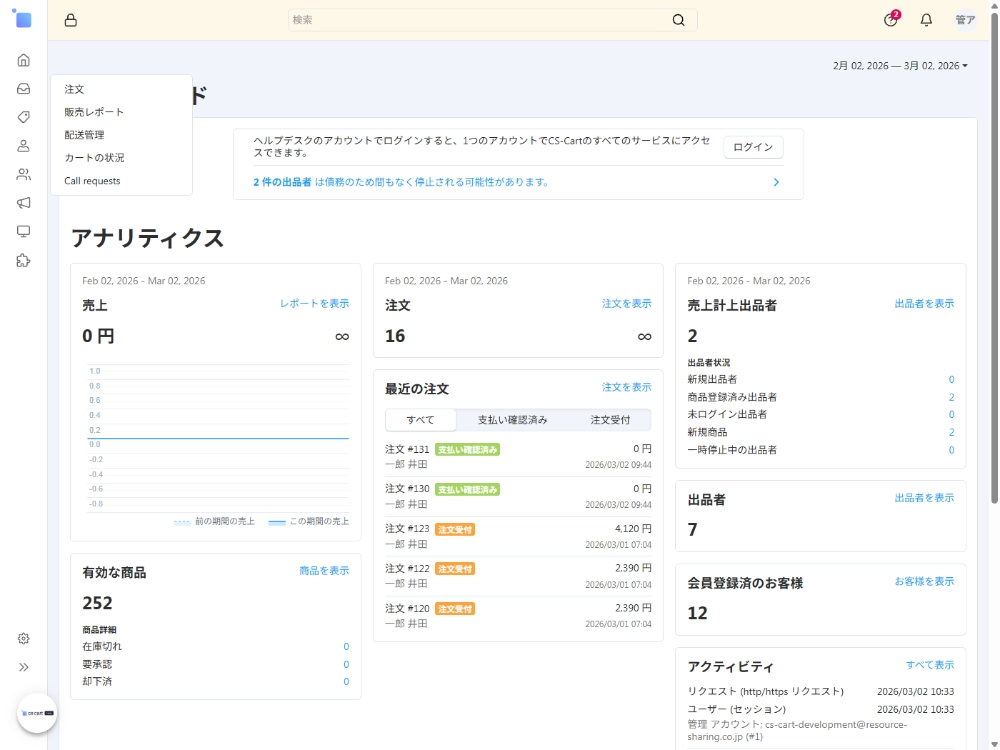This screenshot has width=1000, height=750.
Task: Open the date range dropdown
Action: click(x=900, y=66)
